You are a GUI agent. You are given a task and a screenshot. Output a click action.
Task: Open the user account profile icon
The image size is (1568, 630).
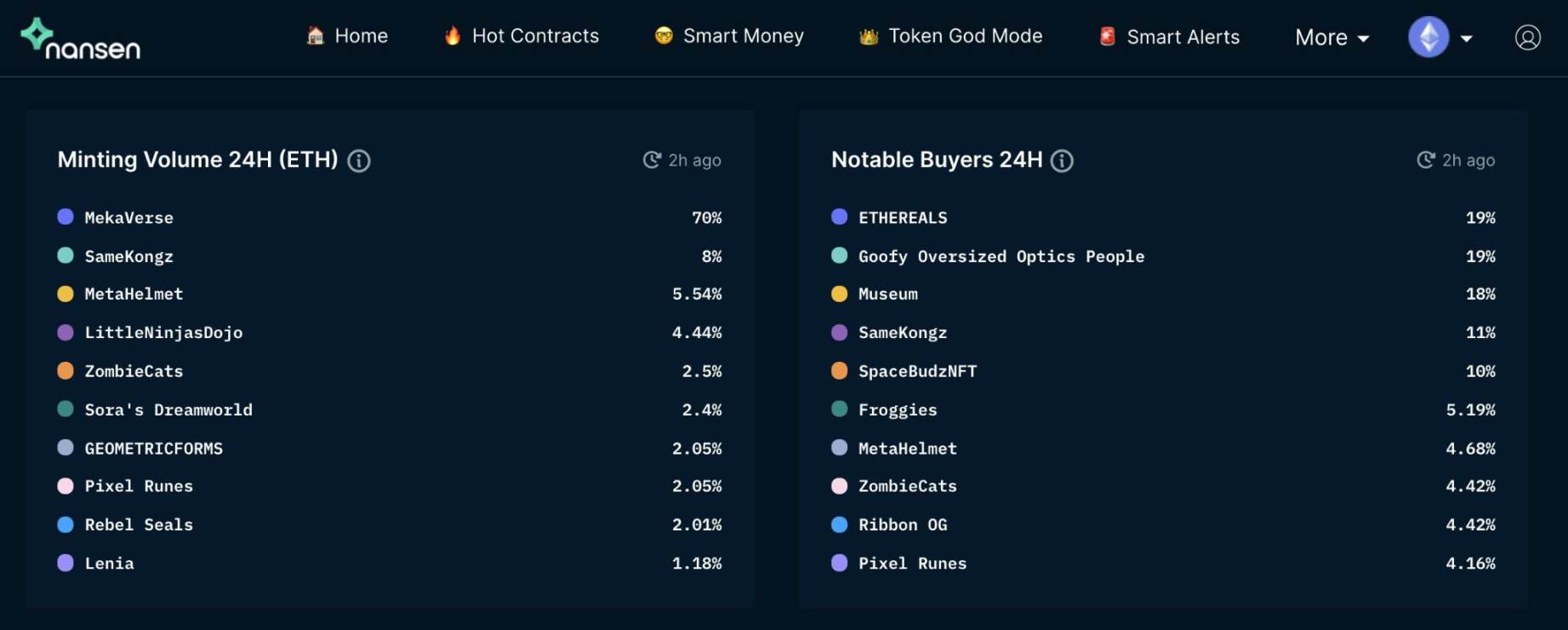[1527, 37]
